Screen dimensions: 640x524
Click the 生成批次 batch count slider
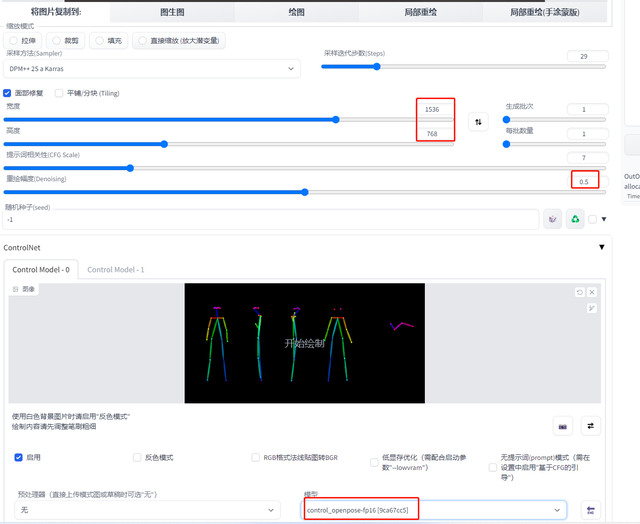point(555,120)
